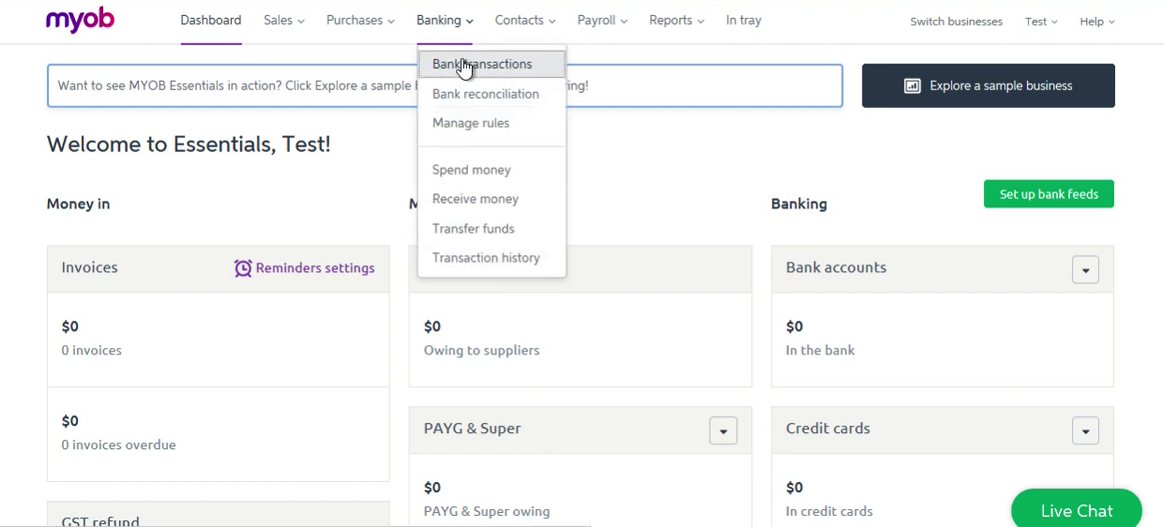Click the alarm clock icon beside Reminders settings

243,268
